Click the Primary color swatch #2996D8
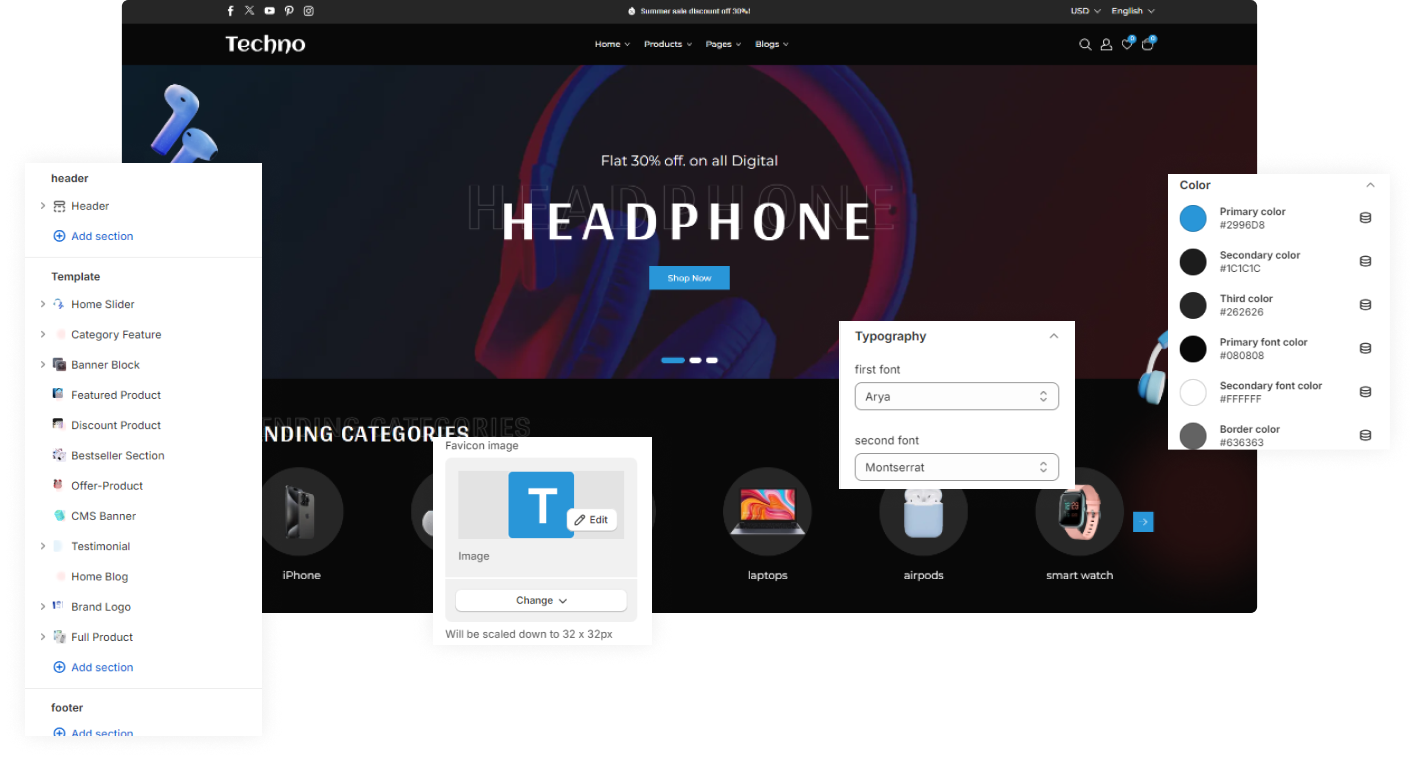Viewport: 1417px width, 761px height. (1193, 218)
